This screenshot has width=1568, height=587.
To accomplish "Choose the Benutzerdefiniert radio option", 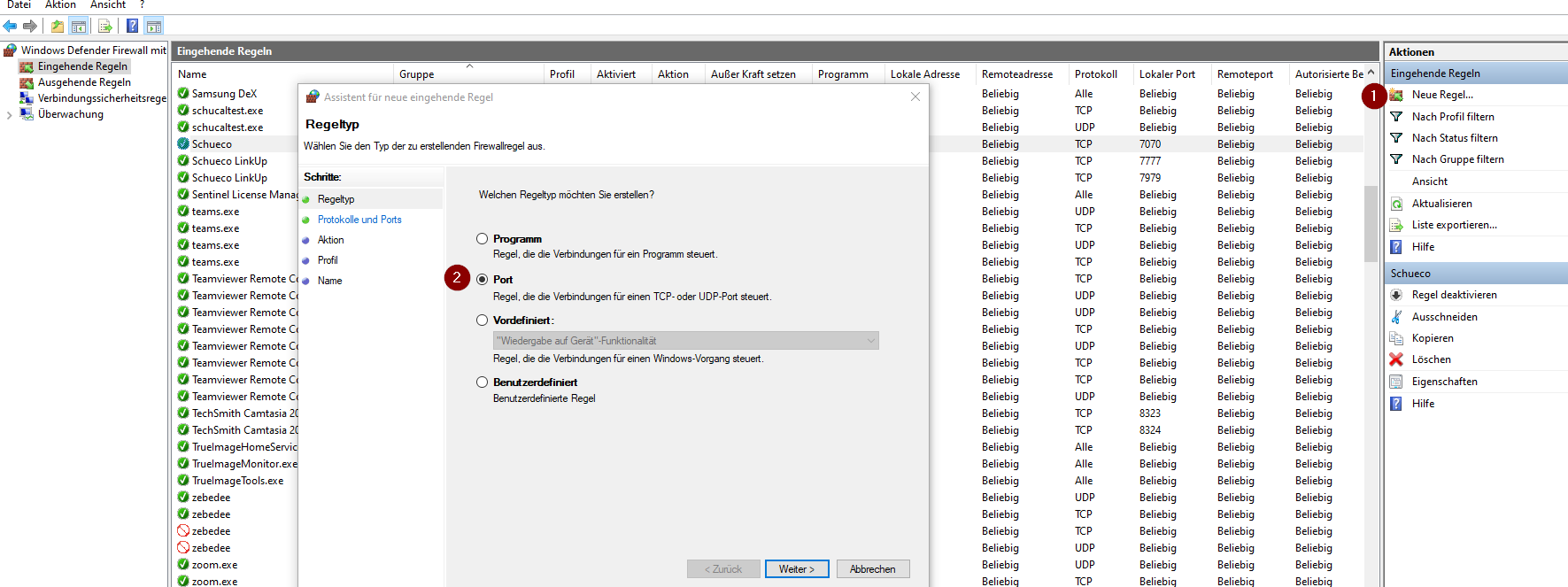I will point(483,382).
